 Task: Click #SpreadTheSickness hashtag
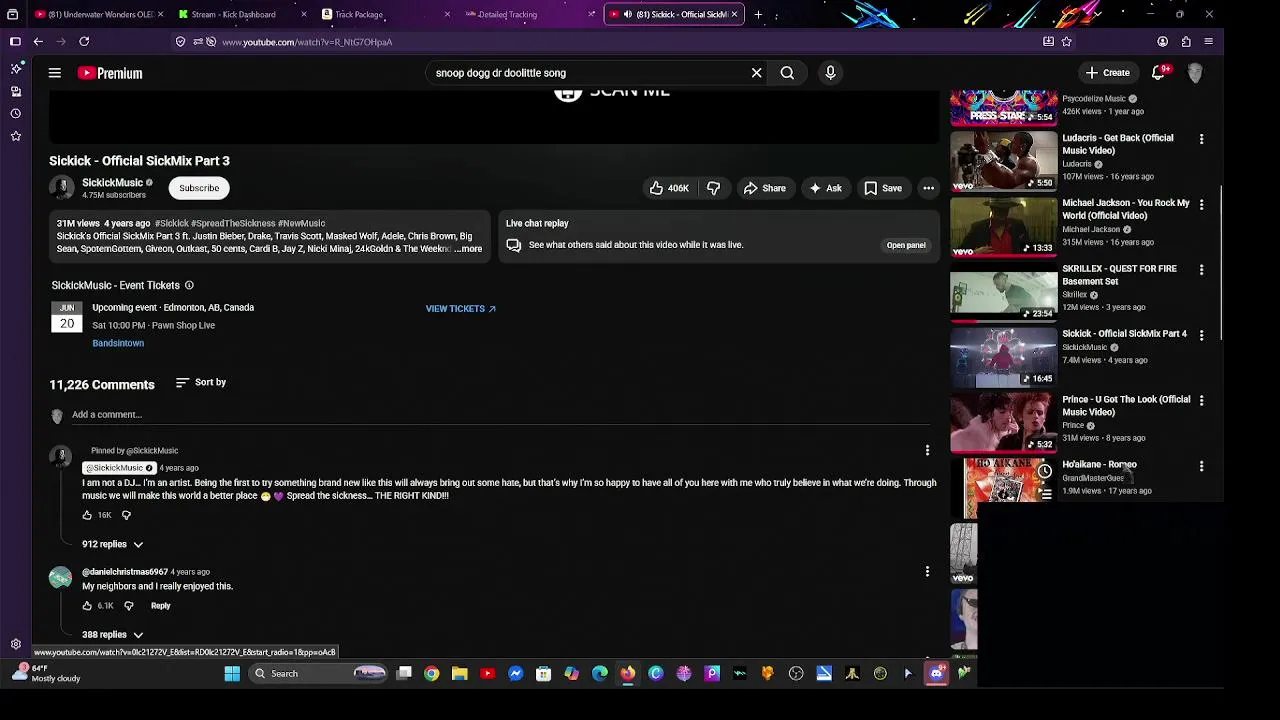(x=233, y=224)
